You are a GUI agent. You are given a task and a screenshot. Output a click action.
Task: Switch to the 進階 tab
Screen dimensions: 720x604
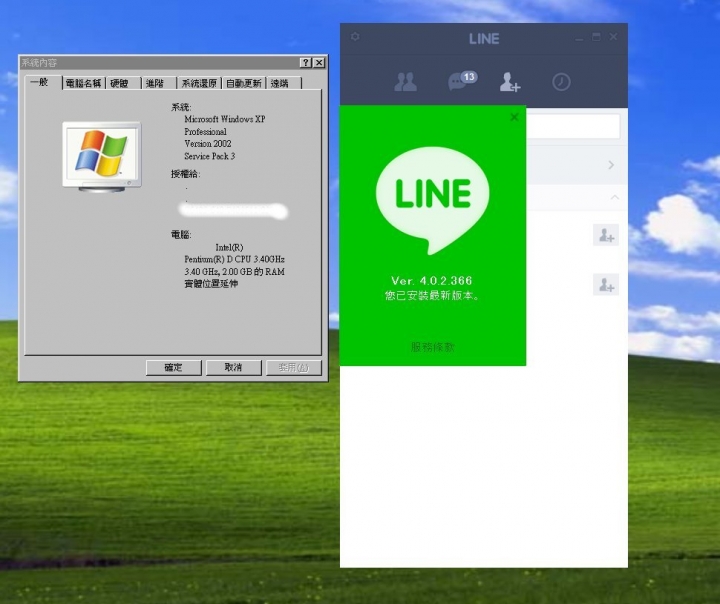click(158, 84)
